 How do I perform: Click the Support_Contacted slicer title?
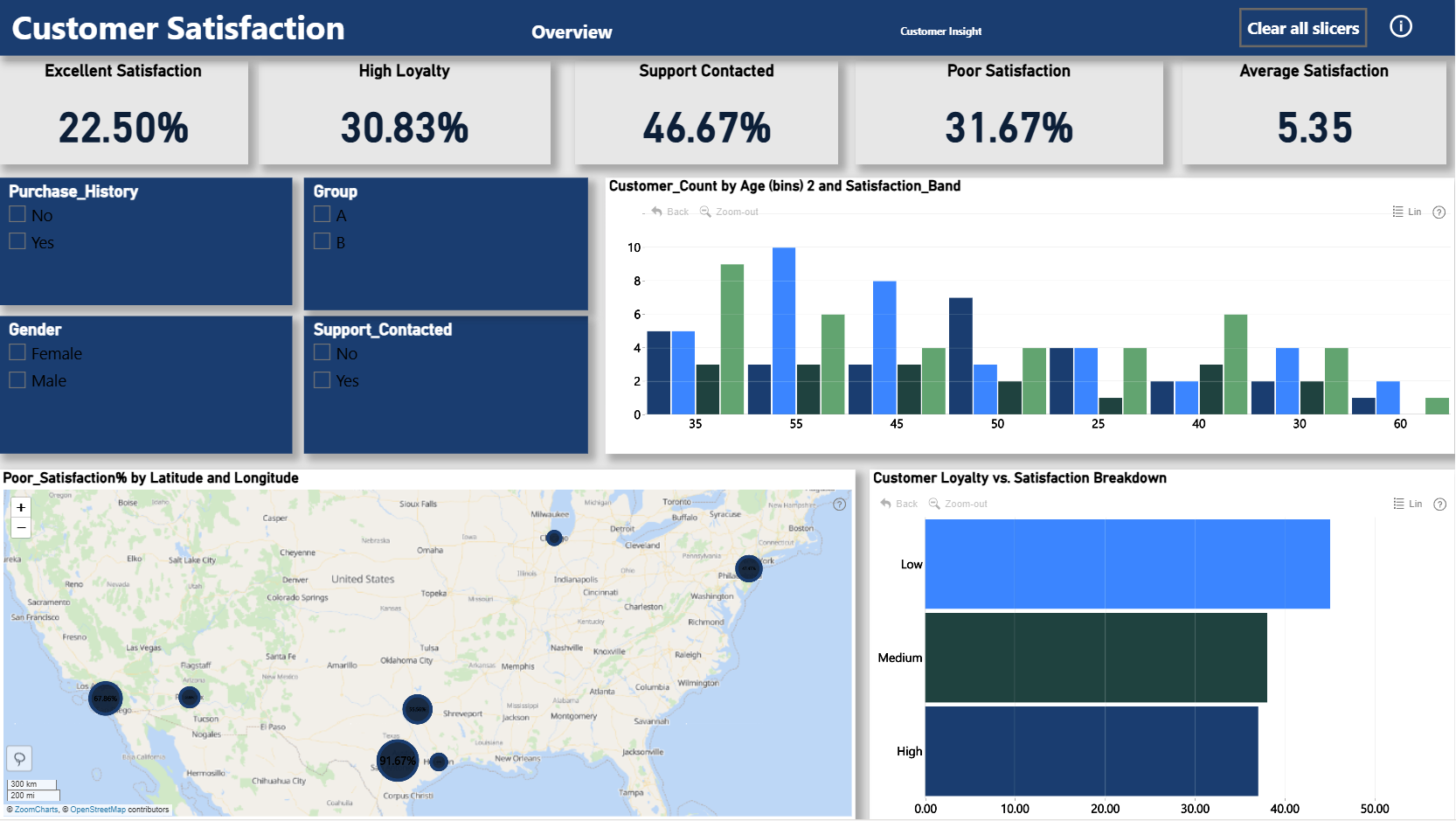(x=383, y=330)
